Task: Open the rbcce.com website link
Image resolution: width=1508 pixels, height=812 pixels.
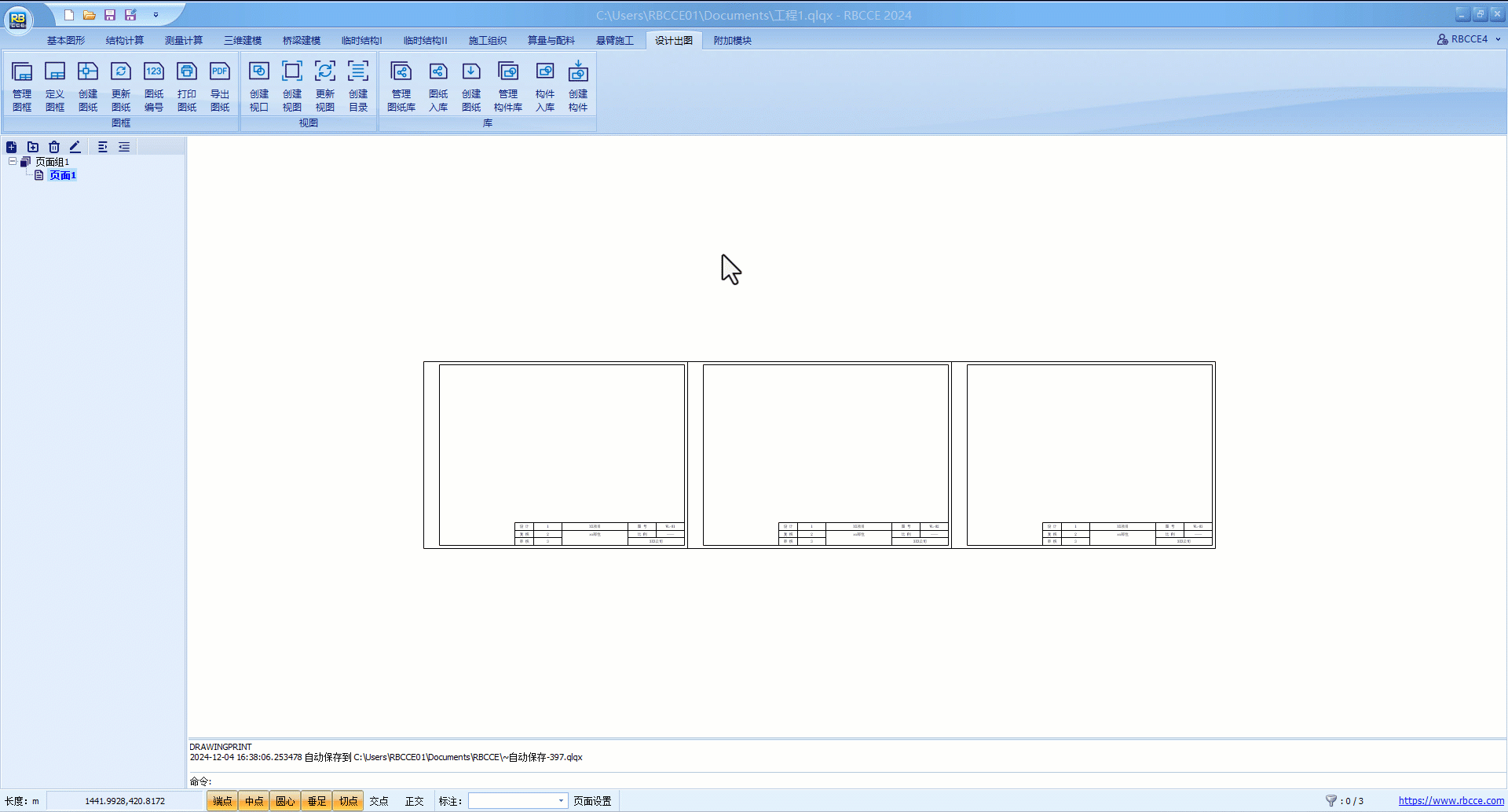Action: coord(1451,801)
